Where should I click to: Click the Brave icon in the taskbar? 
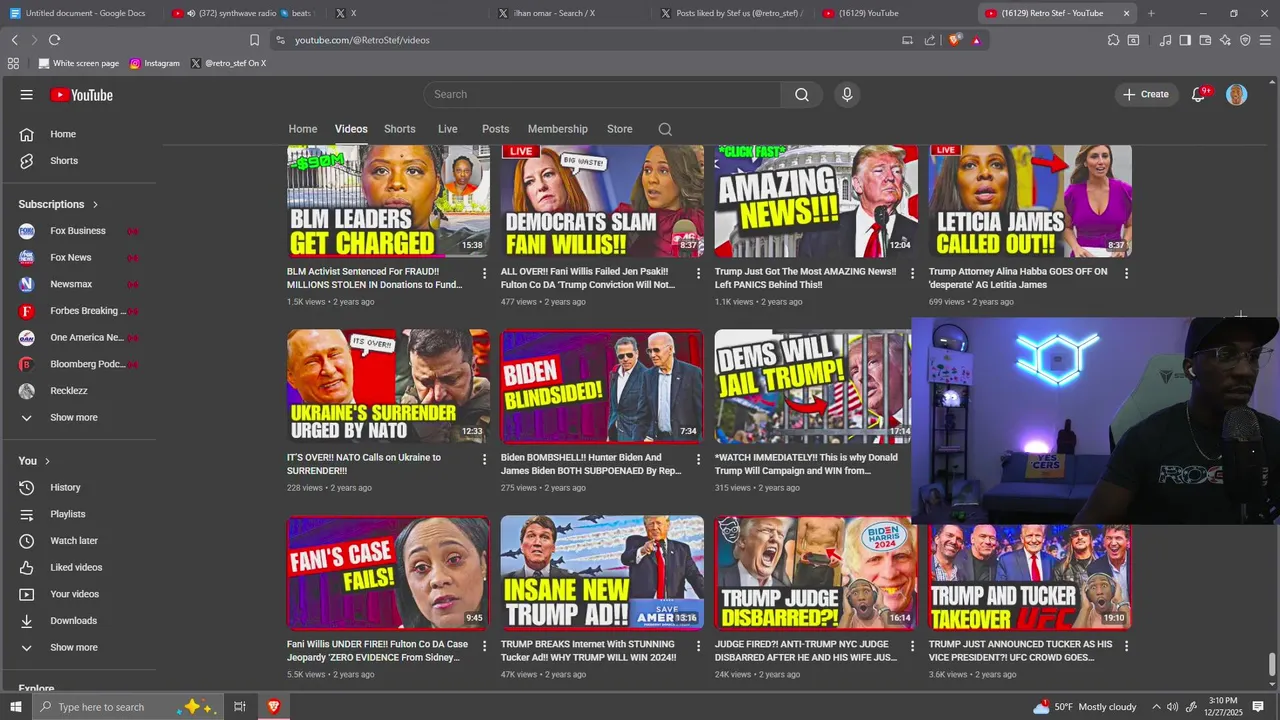273,707
